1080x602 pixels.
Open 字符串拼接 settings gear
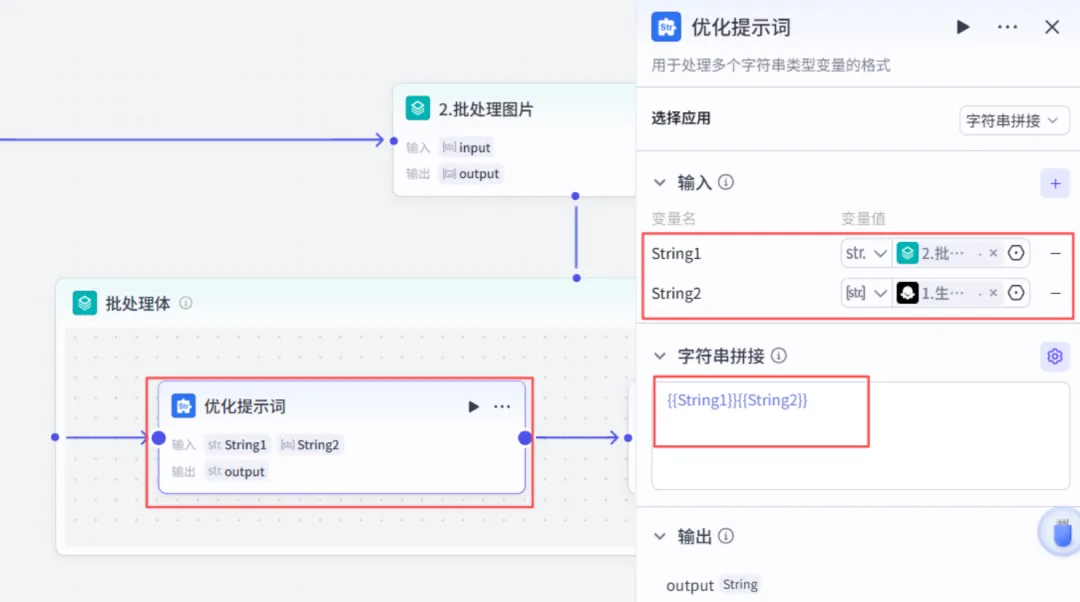(x=1055, y=356)
